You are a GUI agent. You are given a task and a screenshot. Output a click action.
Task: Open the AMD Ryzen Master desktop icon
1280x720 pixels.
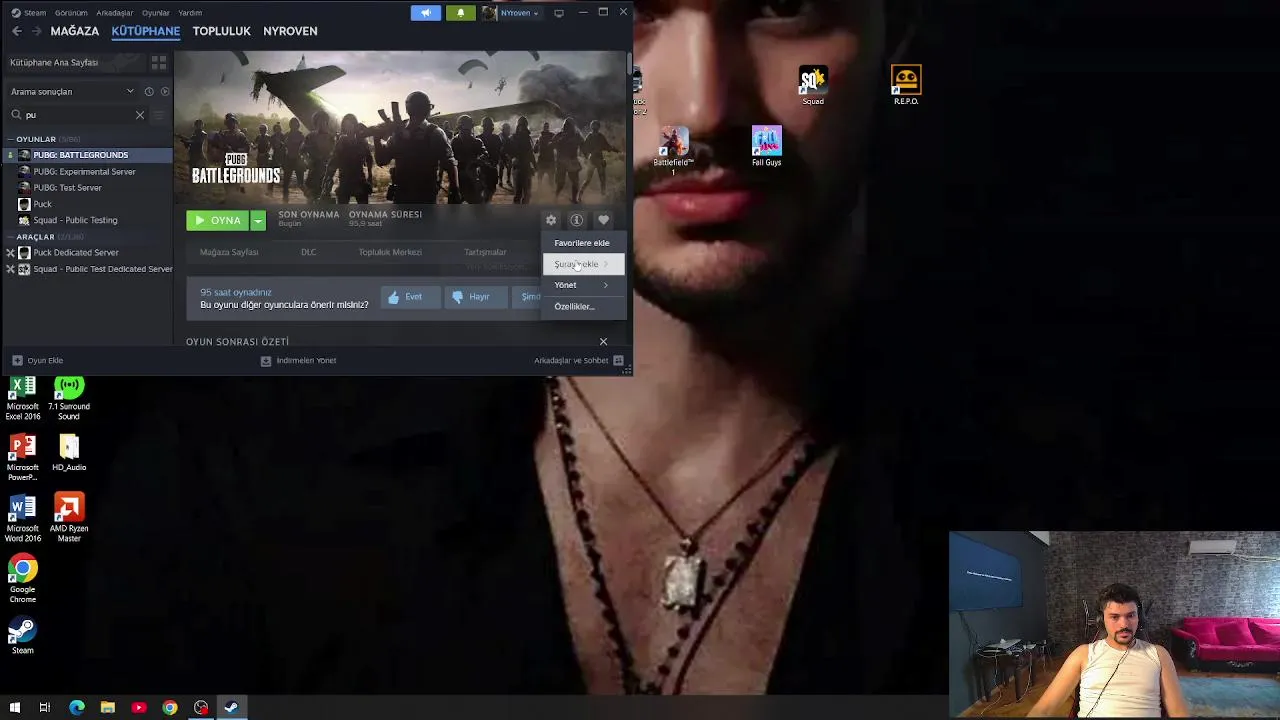tap(69, 517)
